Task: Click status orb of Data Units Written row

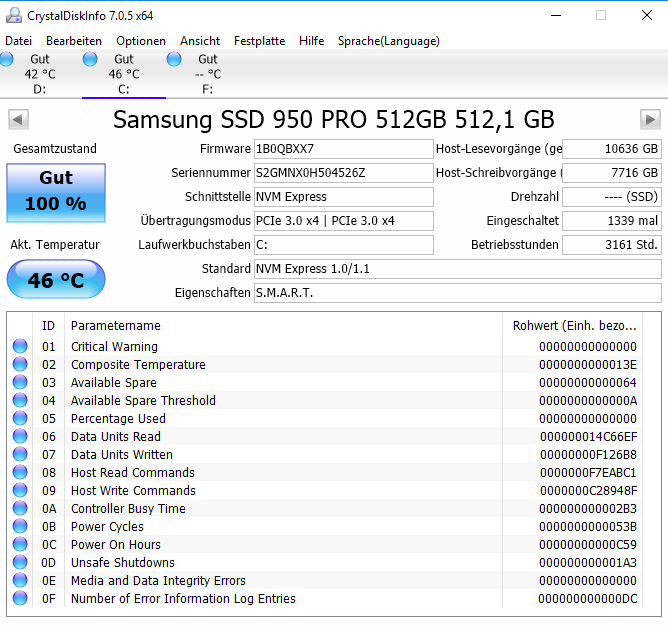Action: [x=20, y=454]
